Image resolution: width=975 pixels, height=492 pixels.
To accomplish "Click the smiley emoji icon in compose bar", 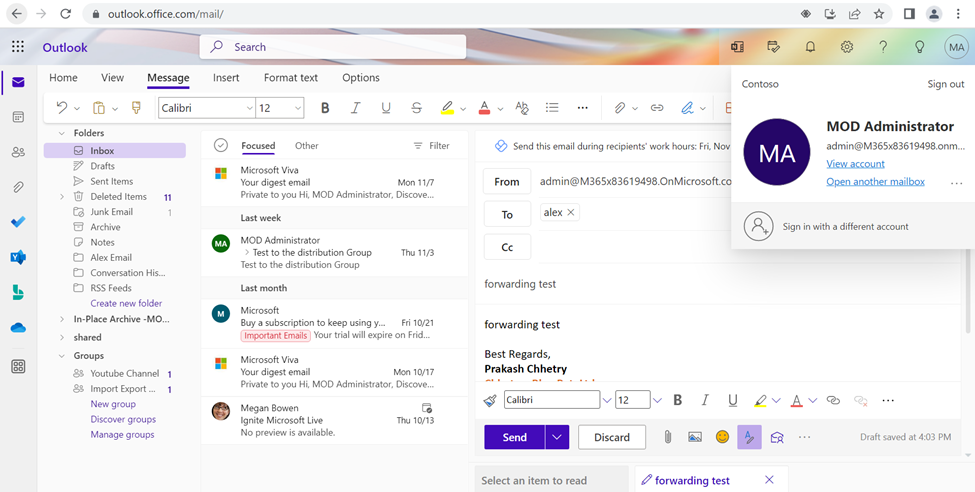I will (722, 437).
